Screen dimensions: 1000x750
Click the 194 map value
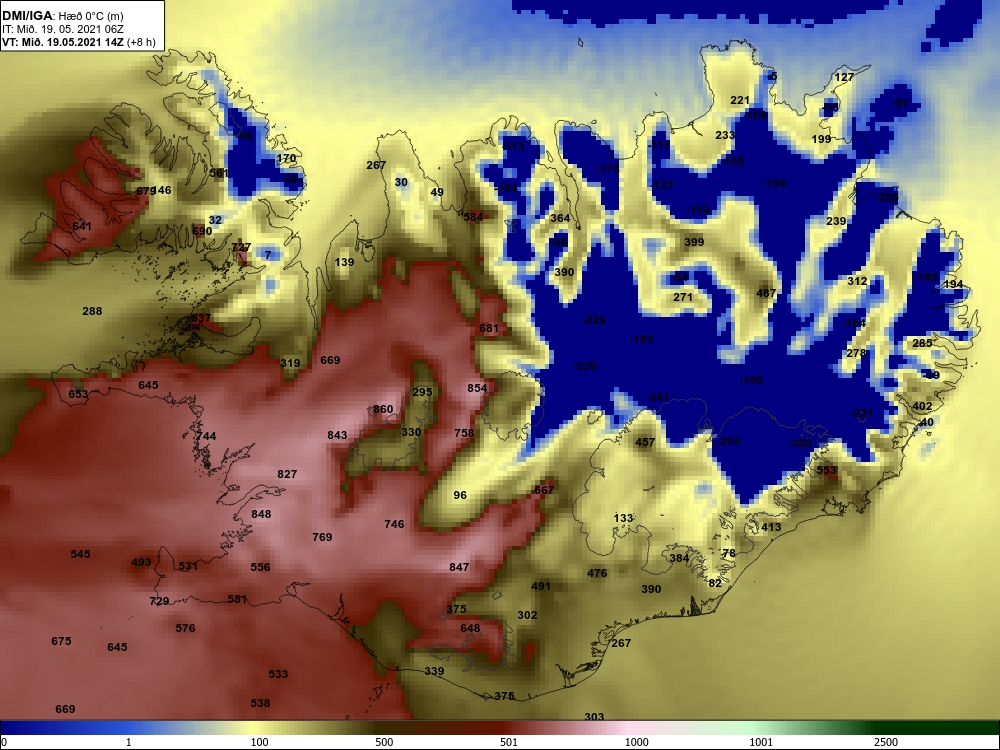pyautogui.click(x=953, y=284)
